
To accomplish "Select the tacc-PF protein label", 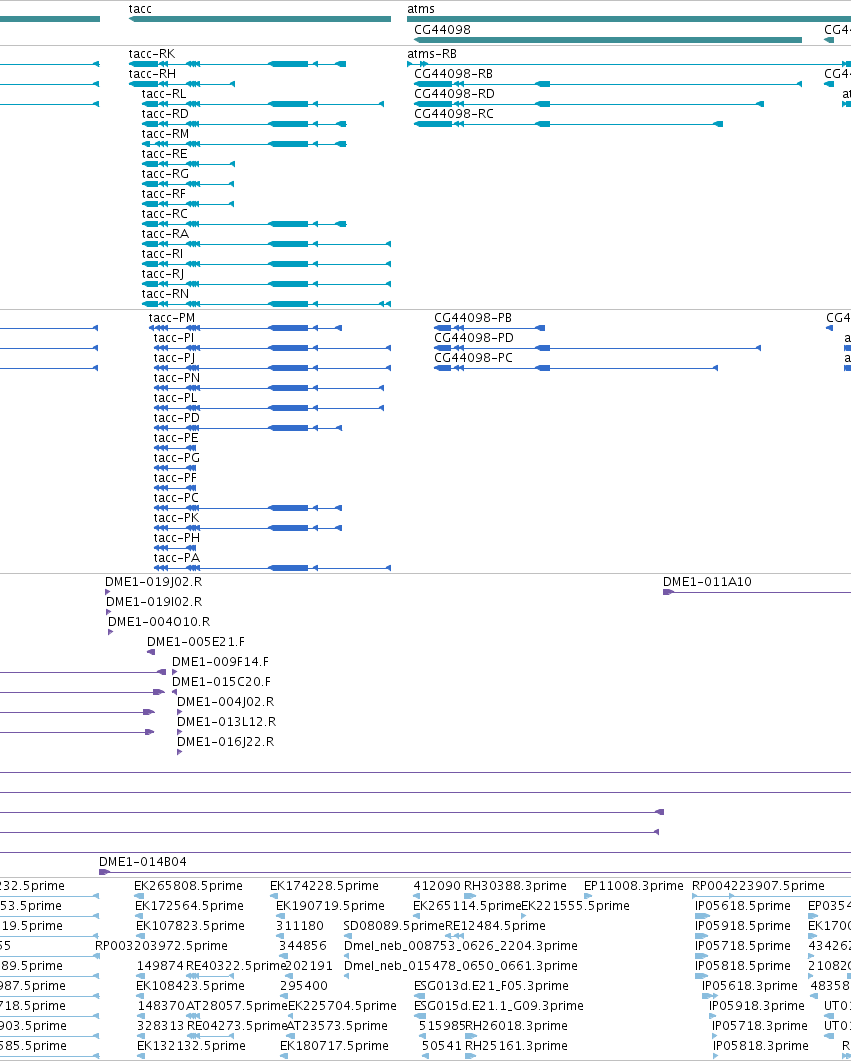I will tap(175, 478).
